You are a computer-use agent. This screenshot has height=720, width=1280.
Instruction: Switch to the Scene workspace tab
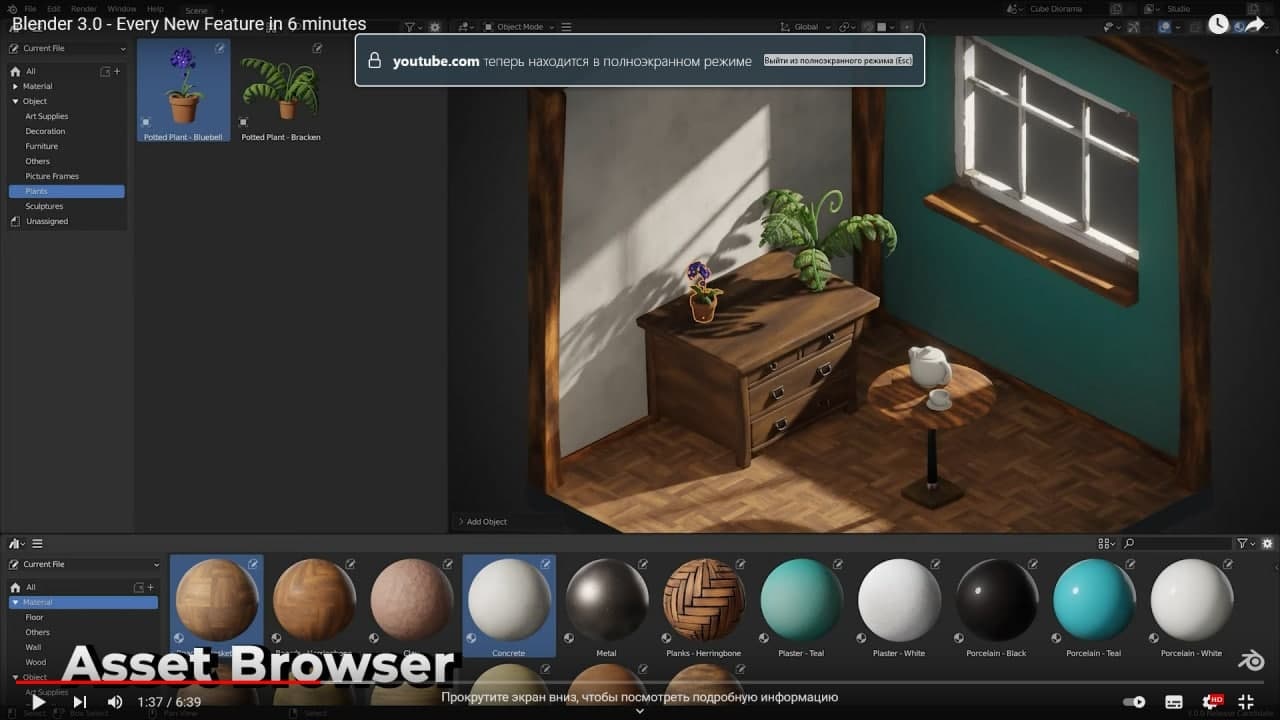coord(196,10)
